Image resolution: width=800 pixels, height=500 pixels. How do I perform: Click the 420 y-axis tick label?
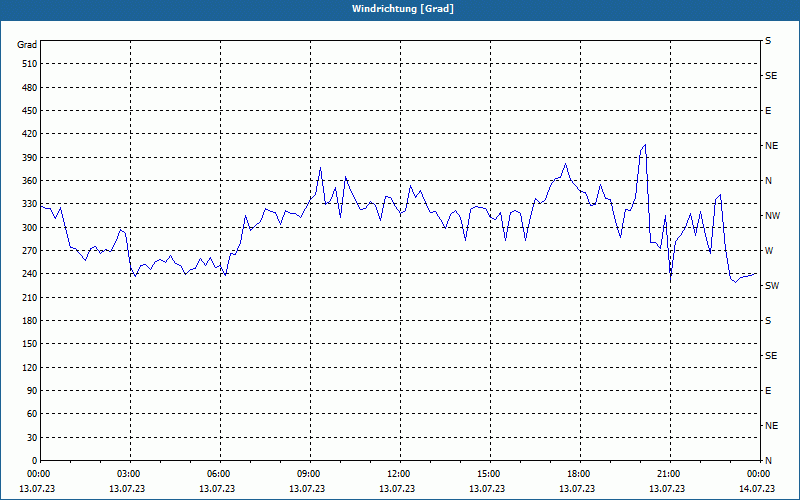click(x=29, y=134)
